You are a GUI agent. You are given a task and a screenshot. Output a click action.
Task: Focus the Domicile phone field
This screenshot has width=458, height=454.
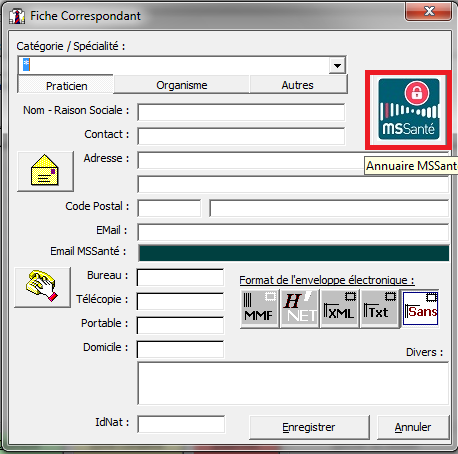click(180, 350)
